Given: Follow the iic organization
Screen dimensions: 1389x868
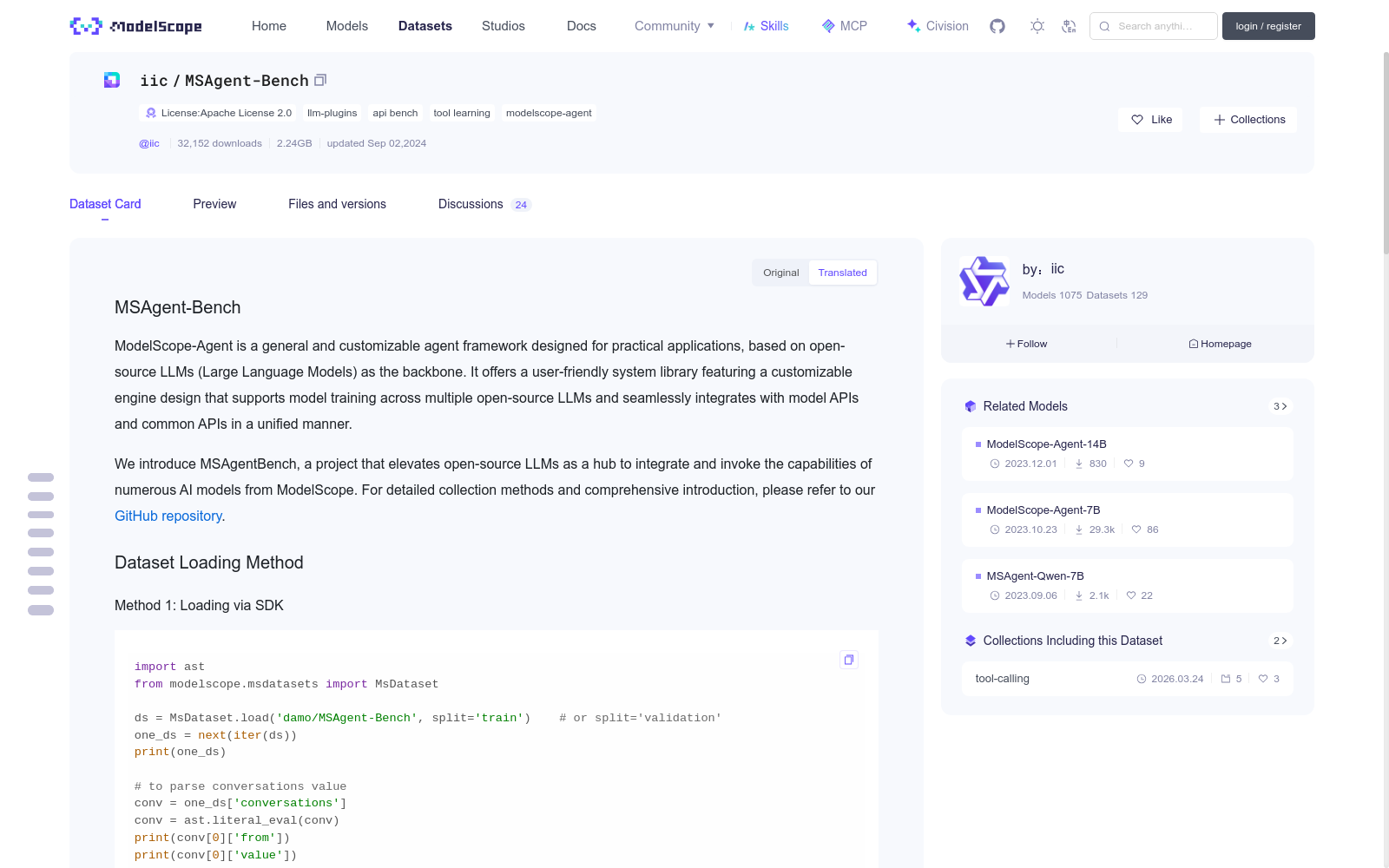Looking at the screenshot, I should (1027, 344).
